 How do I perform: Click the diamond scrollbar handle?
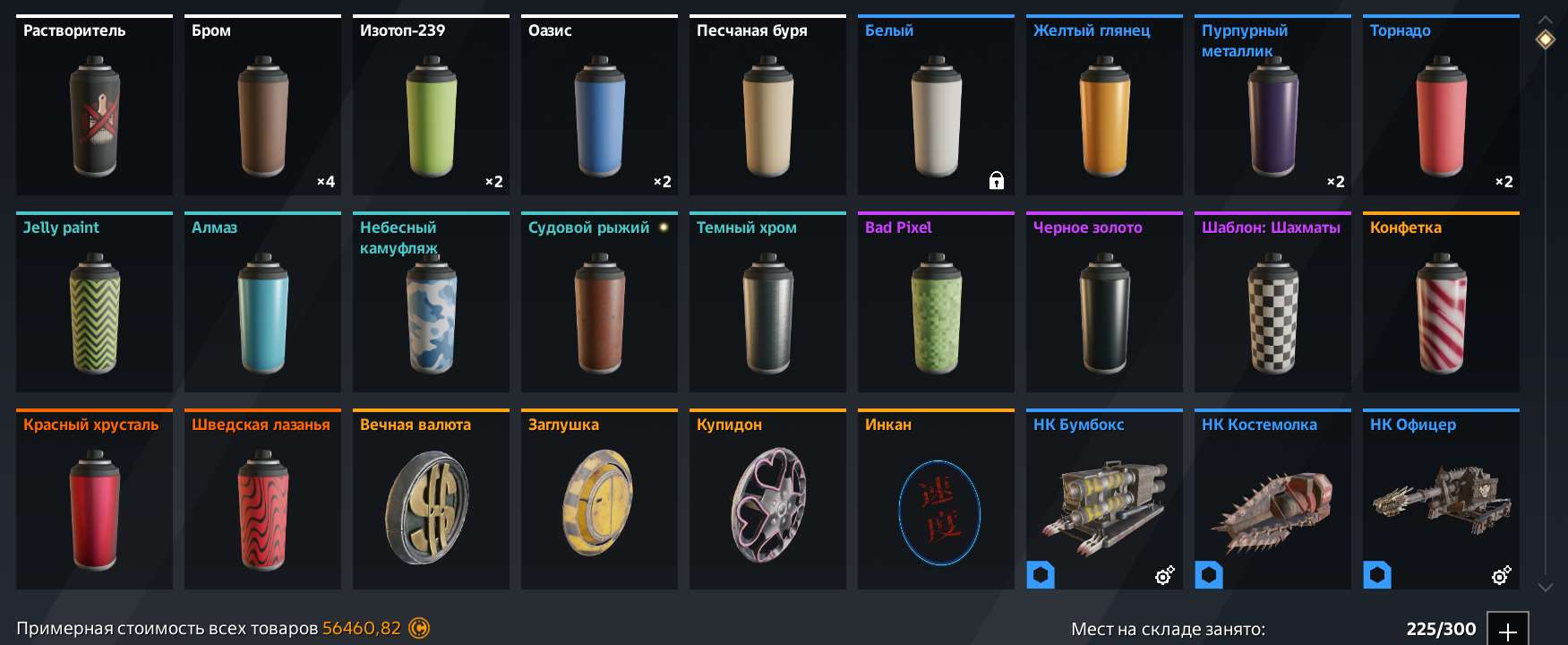pos(1546,39)
